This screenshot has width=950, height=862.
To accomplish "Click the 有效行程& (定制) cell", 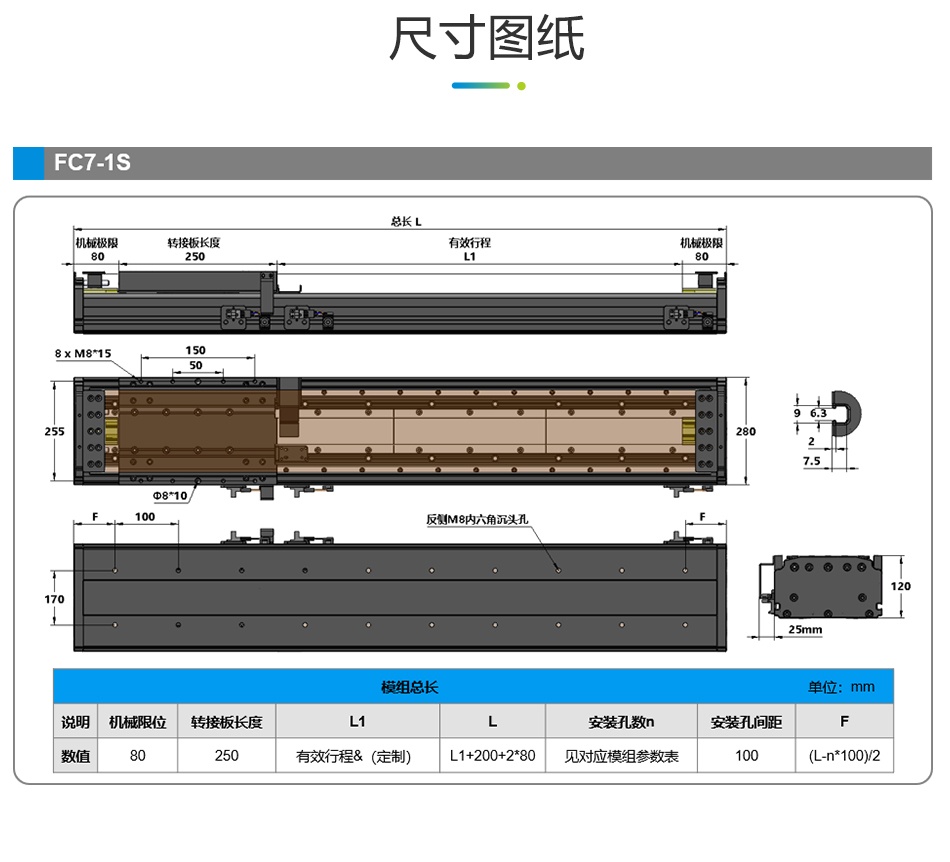I will [357, 756].
